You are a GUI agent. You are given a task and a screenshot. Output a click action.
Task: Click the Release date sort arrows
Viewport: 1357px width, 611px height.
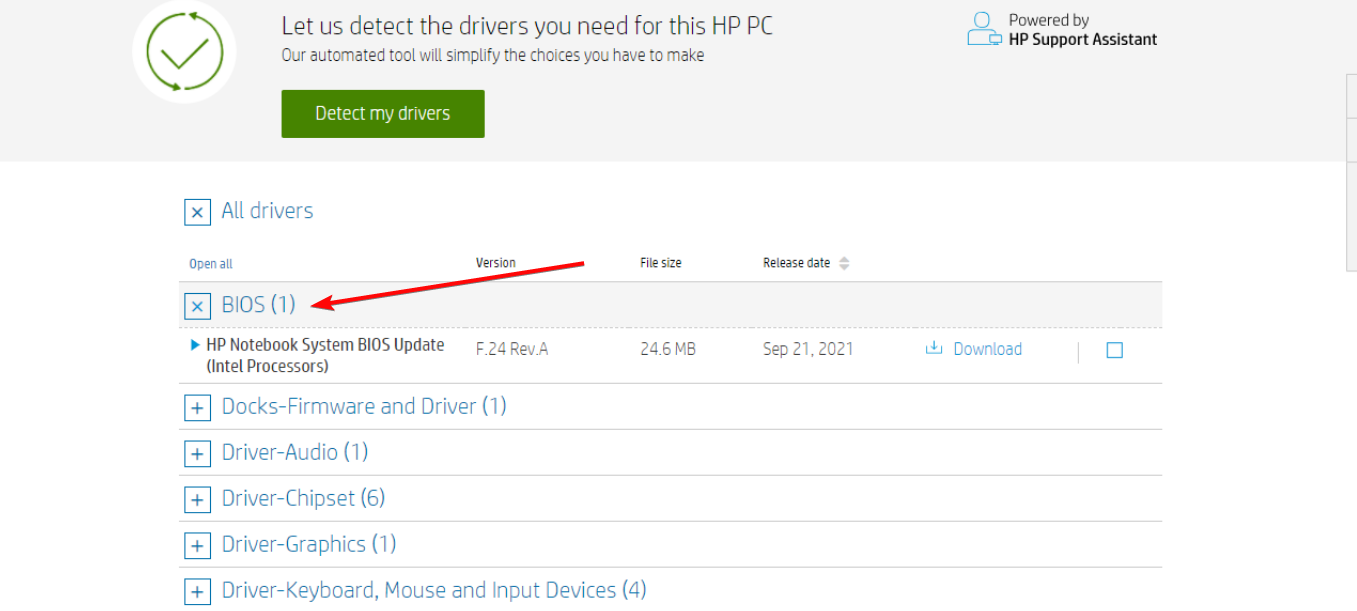(844, 264)
